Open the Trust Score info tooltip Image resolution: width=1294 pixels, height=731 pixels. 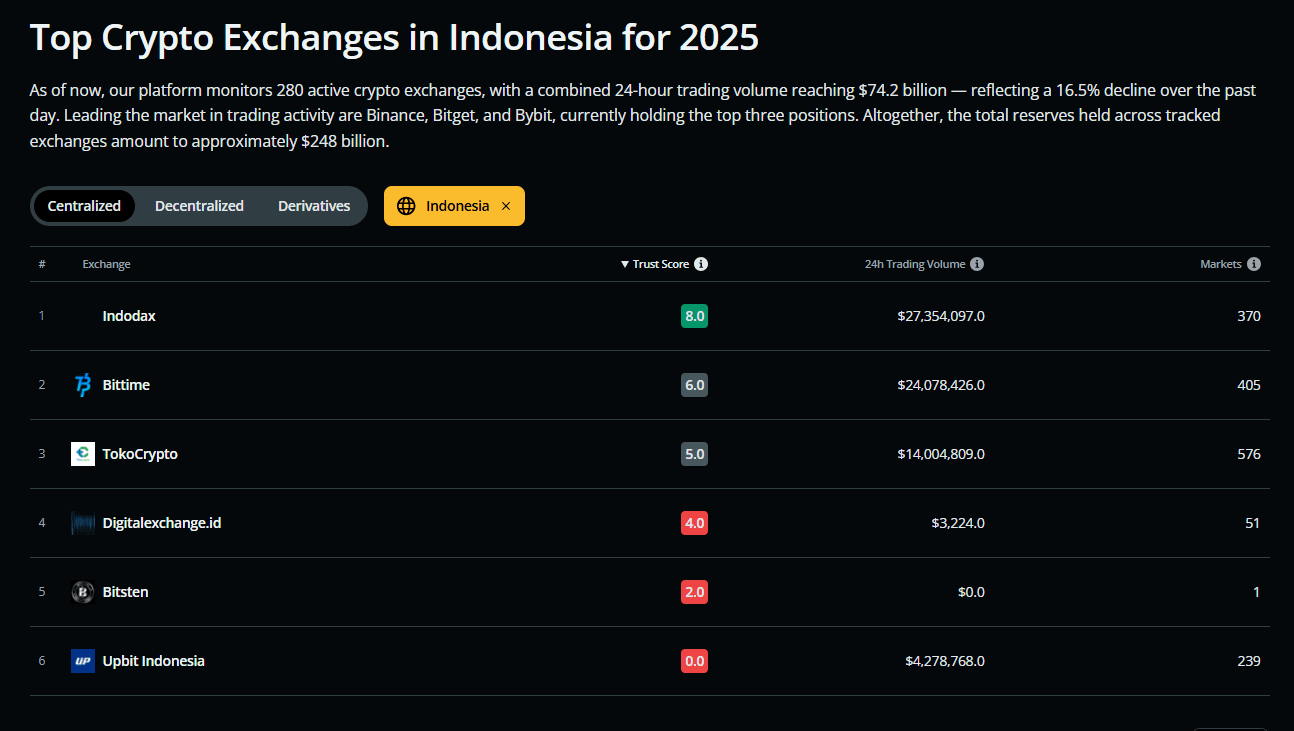click(702, 263)
